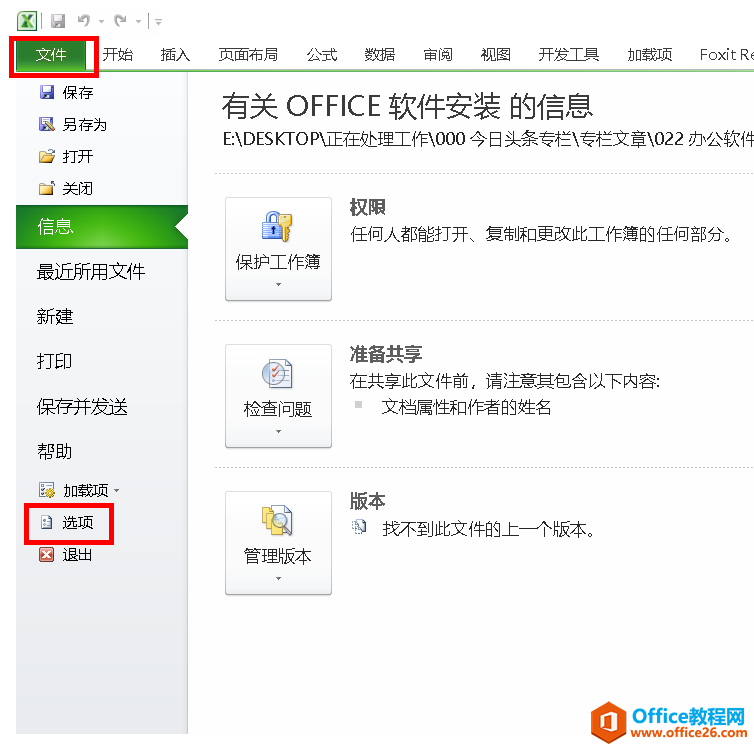Screen dimensions: 754x750
Task: Click the file path text E:\DESKTOP
Action: 488,139
